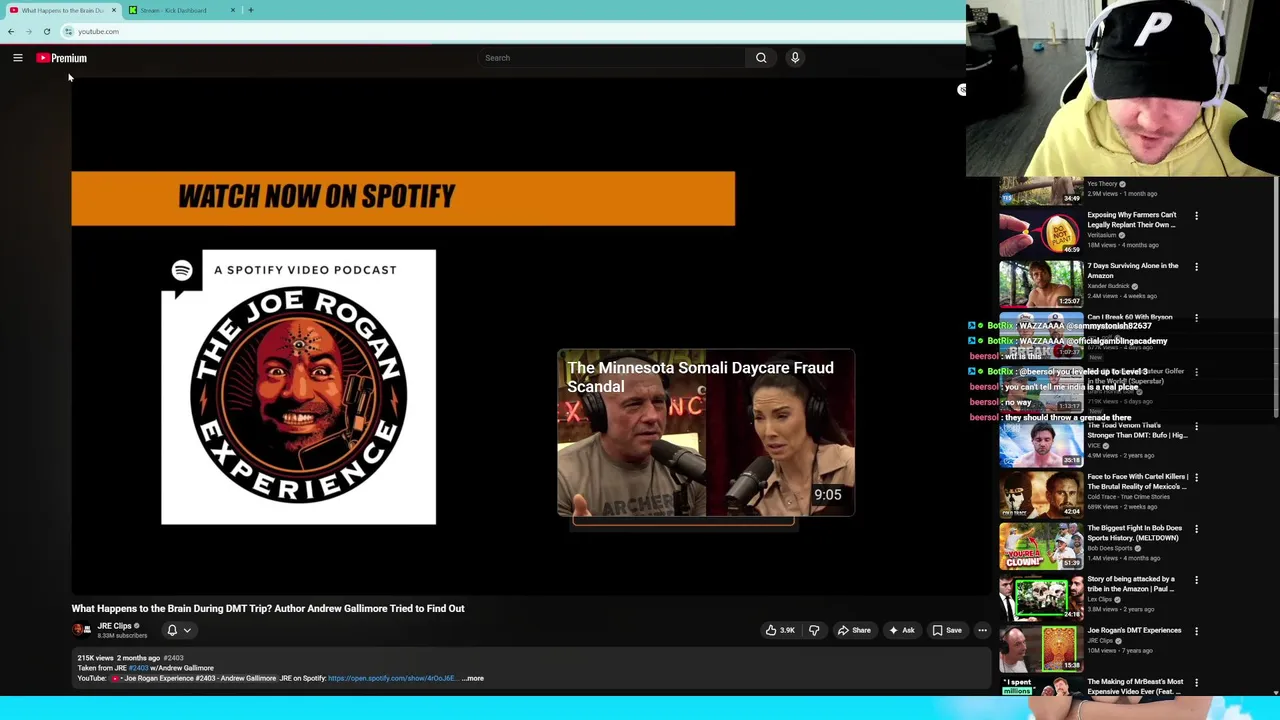Like the video with thumbs up

(x=781, y=630)
